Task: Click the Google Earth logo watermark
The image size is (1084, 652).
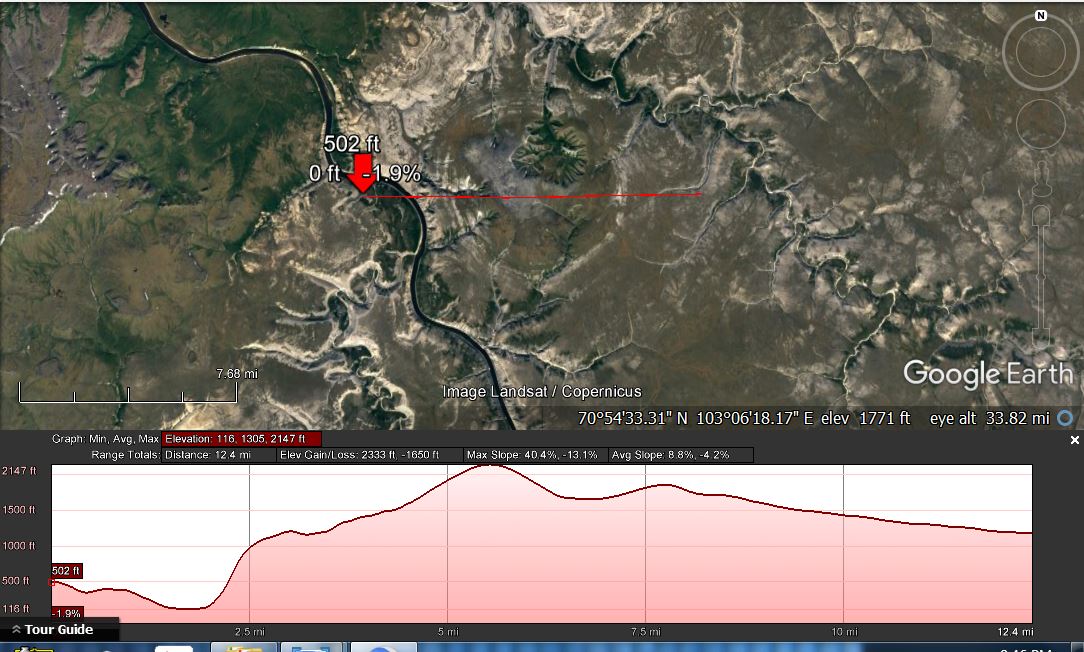Action: pos(987,374)
